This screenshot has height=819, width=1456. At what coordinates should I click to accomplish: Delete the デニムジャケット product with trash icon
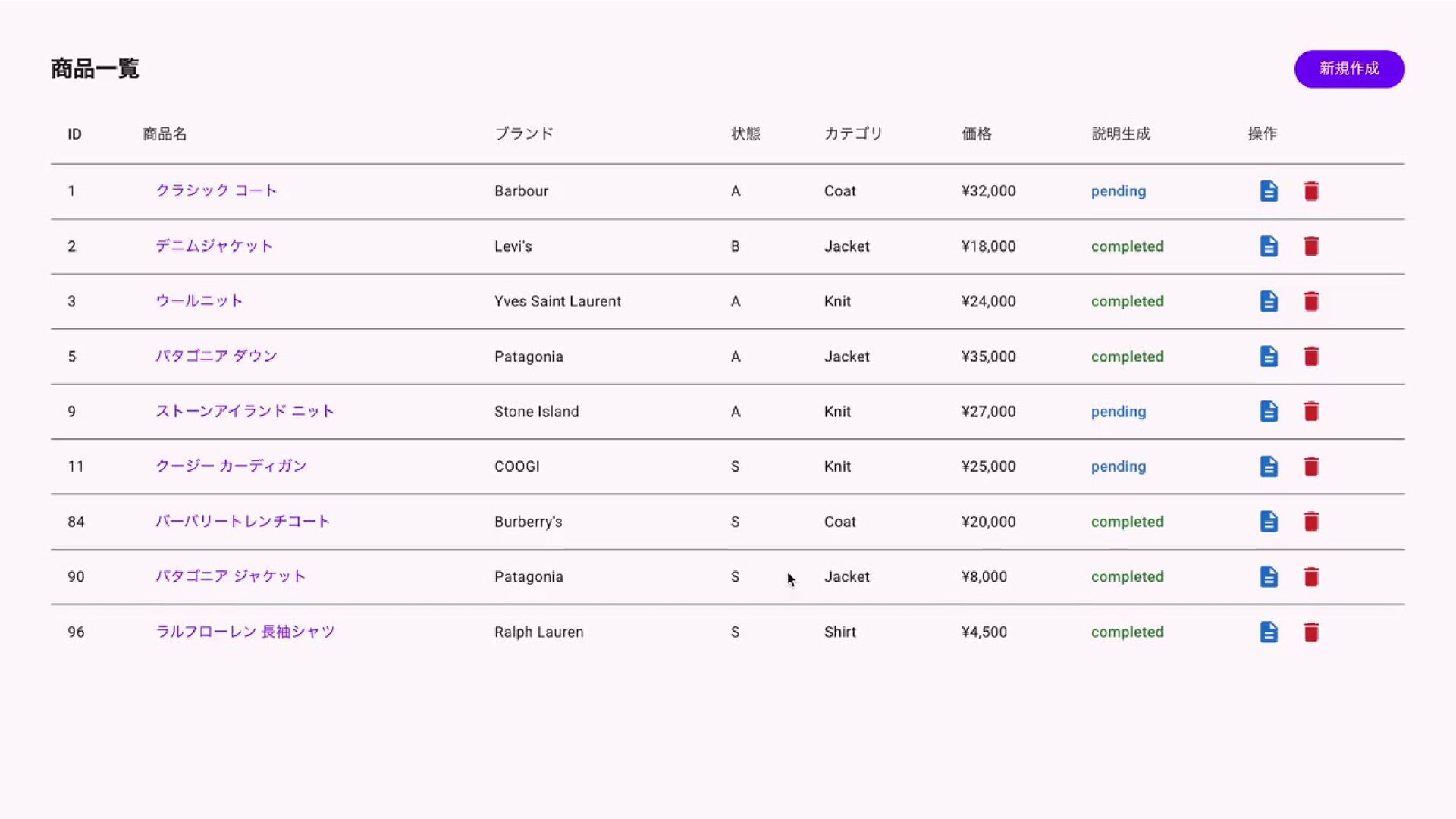1311,246
